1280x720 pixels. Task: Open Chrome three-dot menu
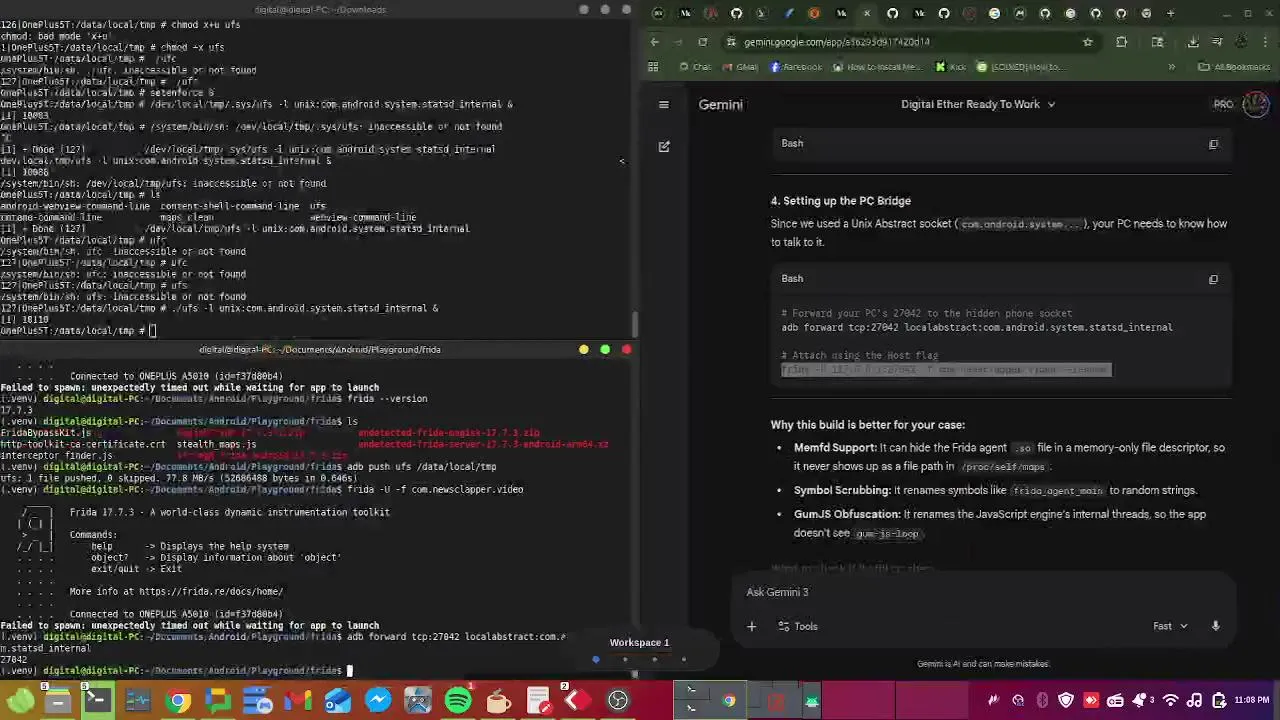(1265, 42)
